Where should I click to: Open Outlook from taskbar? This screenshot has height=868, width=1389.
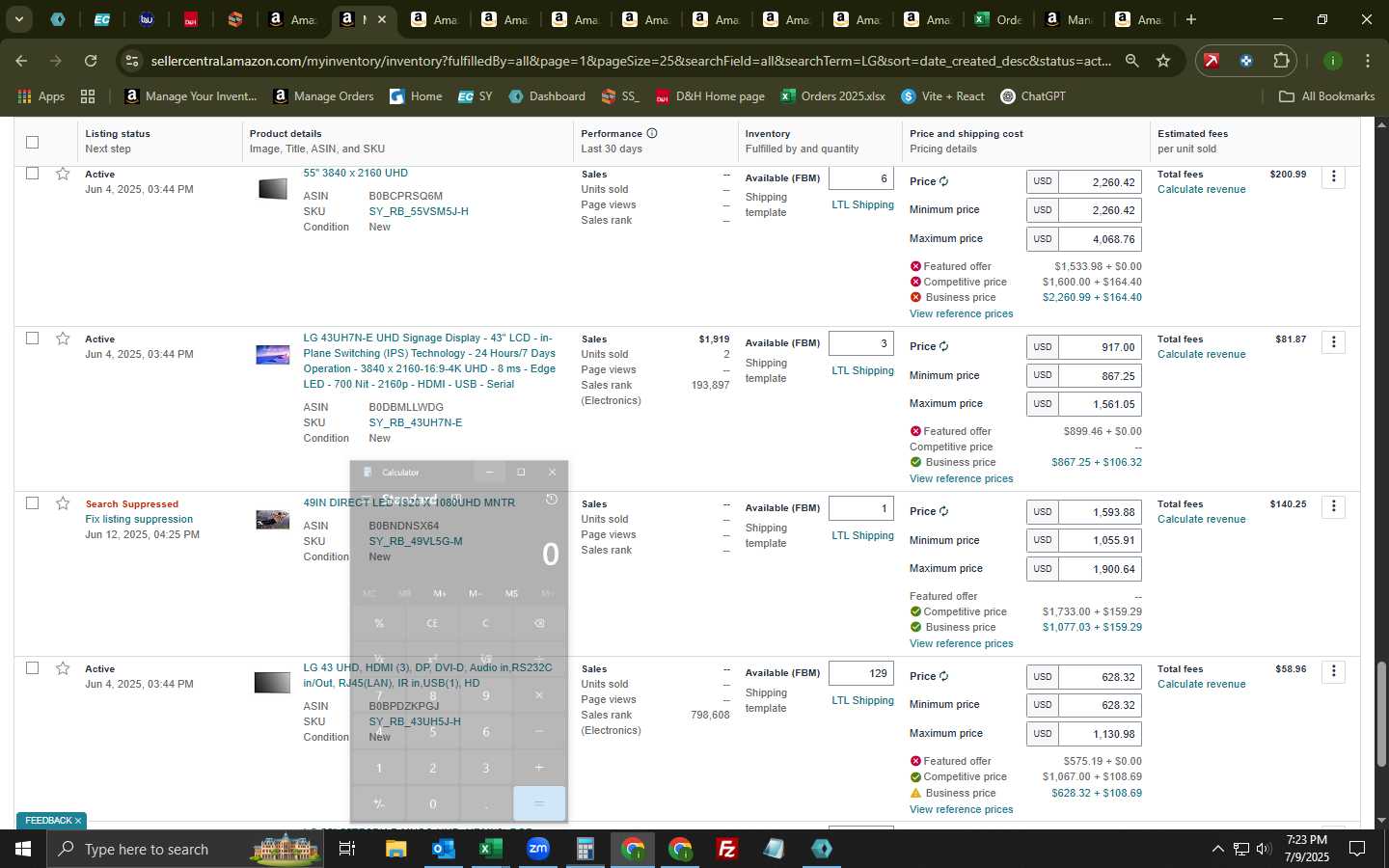[443, 849]
